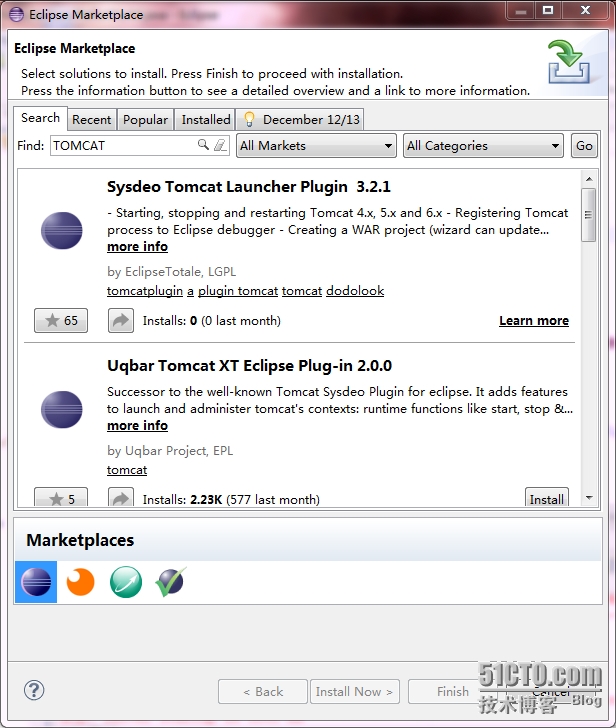Viewport: 616px width, 728px height.
Task: Open Learn more link for Sysdeo plugin
Action: coord(534,321)
